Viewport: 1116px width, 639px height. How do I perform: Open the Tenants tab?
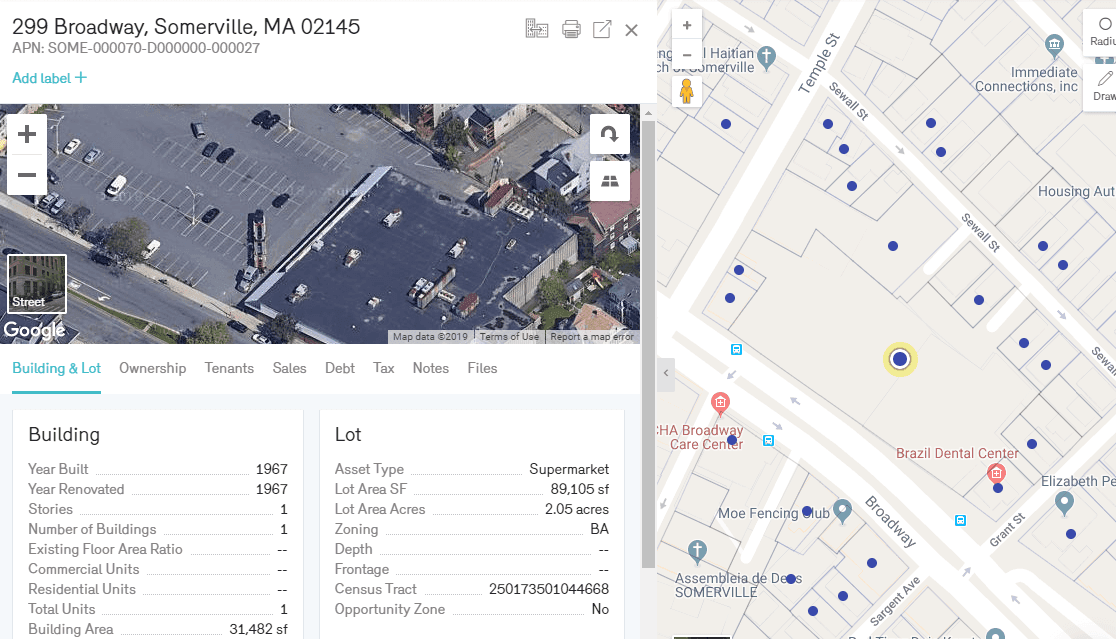coord(229,368)
